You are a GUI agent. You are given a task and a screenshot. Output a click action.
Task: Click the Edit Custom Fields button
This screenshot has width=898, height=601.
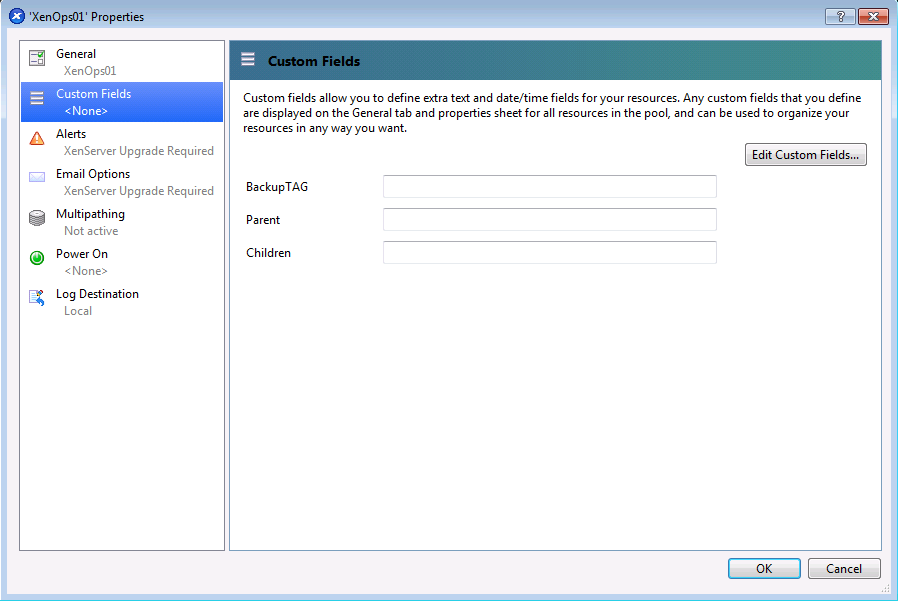click(x=805, y=155)
